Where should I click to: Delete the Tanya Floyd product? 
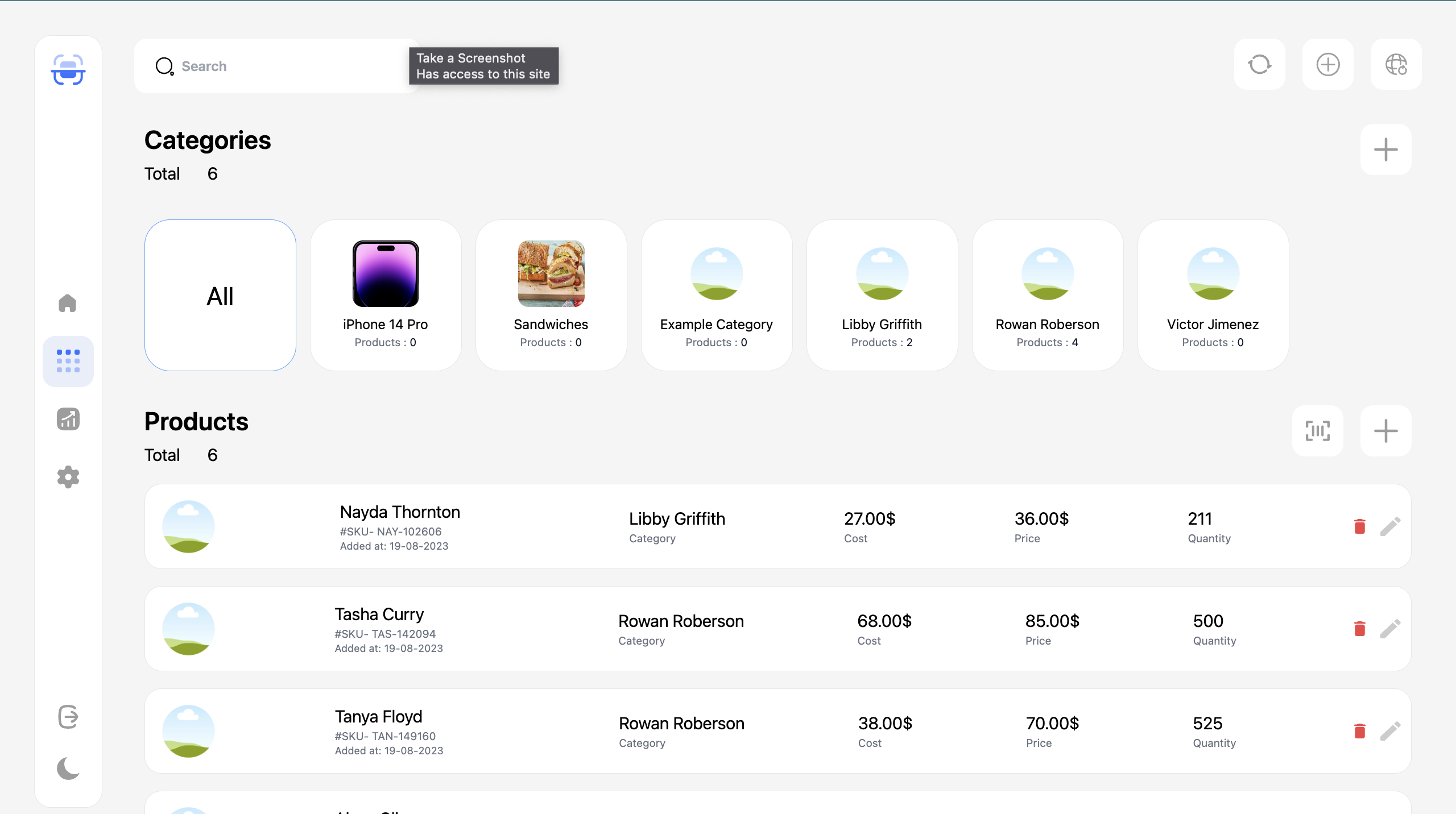coord(1359,731)
